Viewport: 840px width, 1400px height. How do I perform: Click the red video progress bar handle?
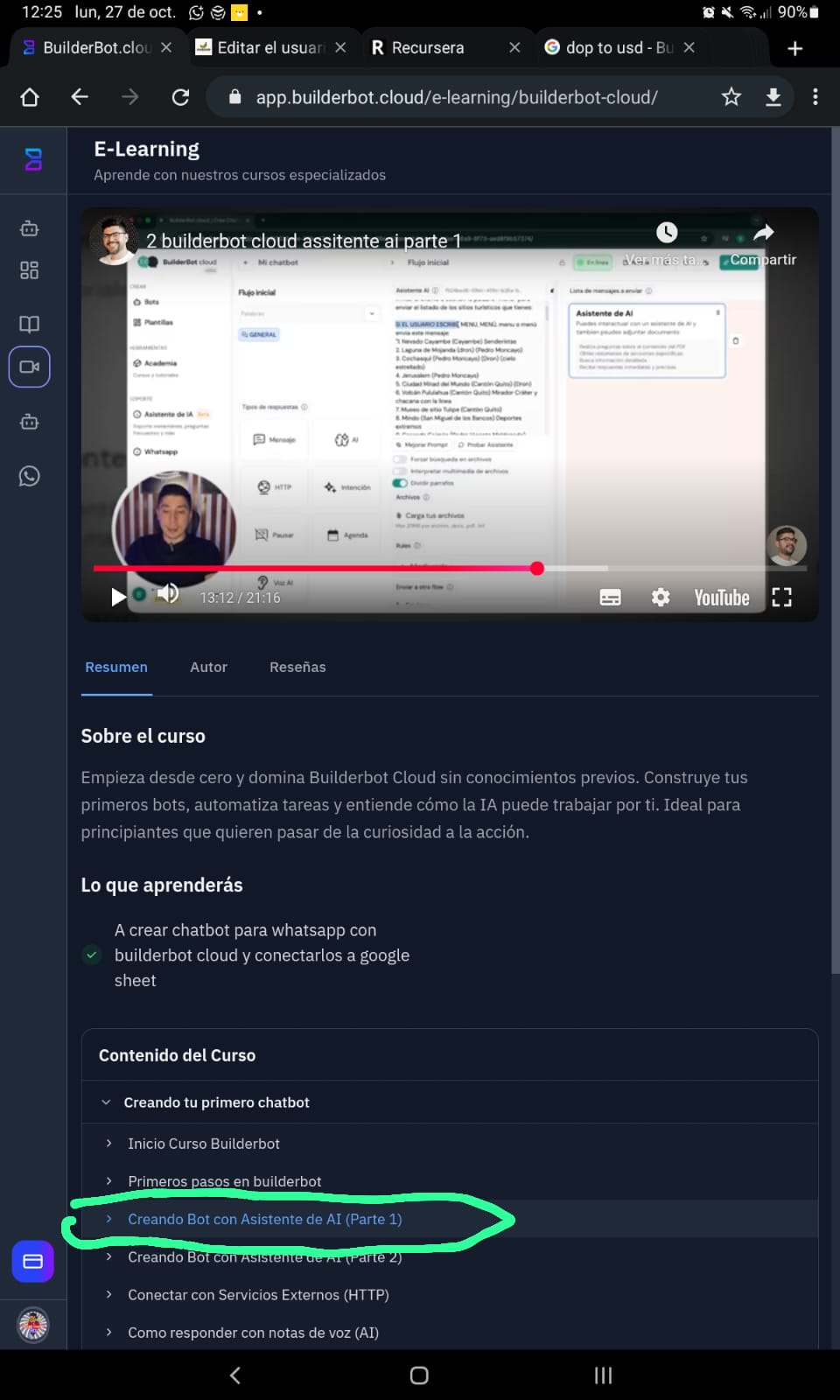tap(537, 569)
